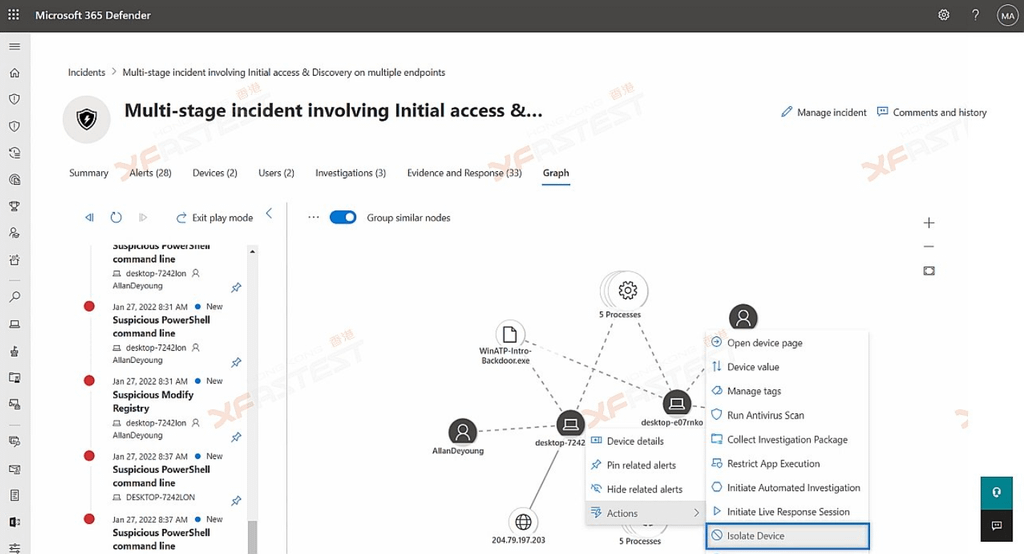
Task: Go to Home in left sidebar
Action: click(x=14, y=73)
